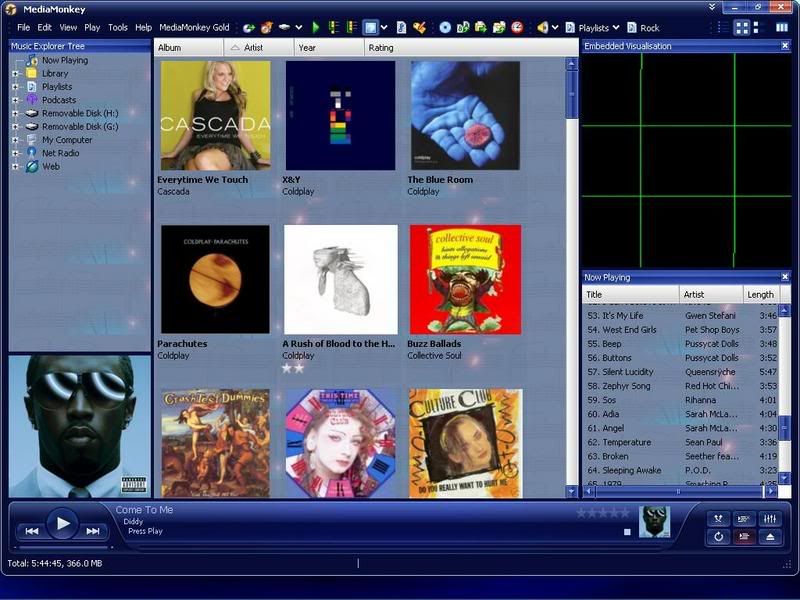Click the Web globe tree icon
This screenshot has width=800, height=600.
(x=32, y=166)
